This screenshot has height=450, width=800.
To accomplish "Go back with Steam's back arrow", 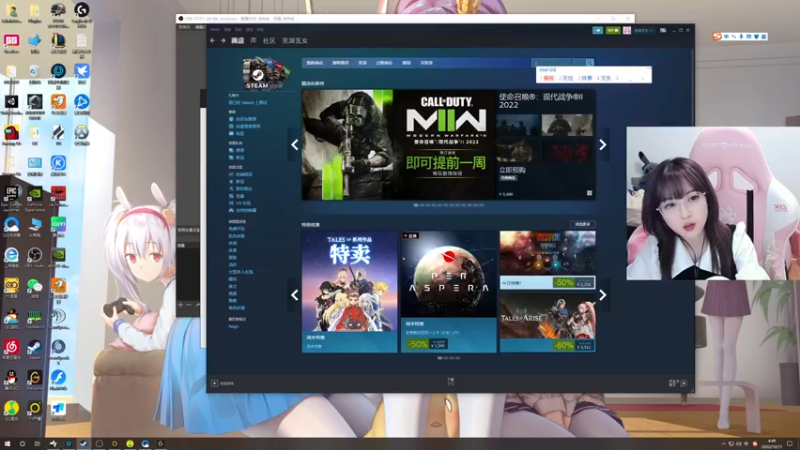I will coord(213,40).
